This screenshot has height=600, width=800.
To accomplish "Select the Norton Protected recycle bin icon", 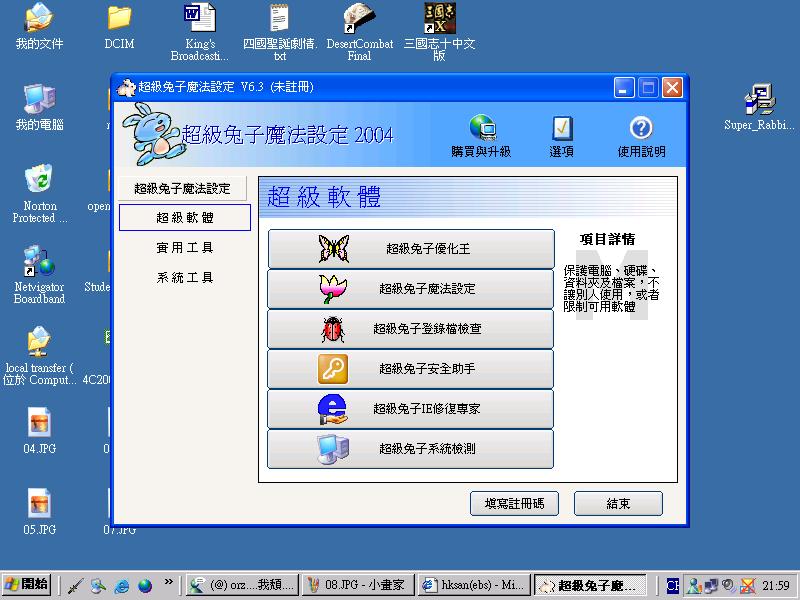I will point(39,194).
